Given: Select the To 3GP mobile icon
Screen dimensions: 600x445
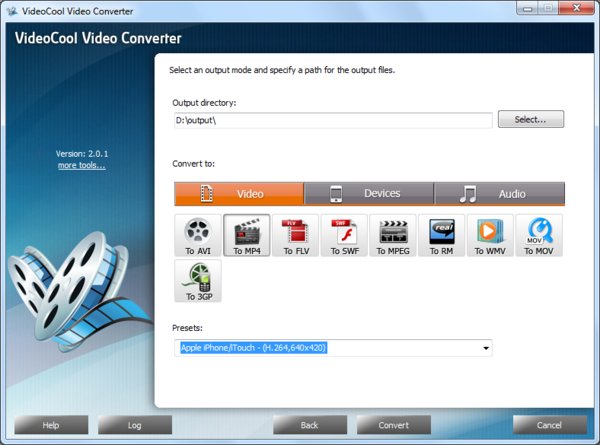Looking at the screenshot, I should [198, 281].
